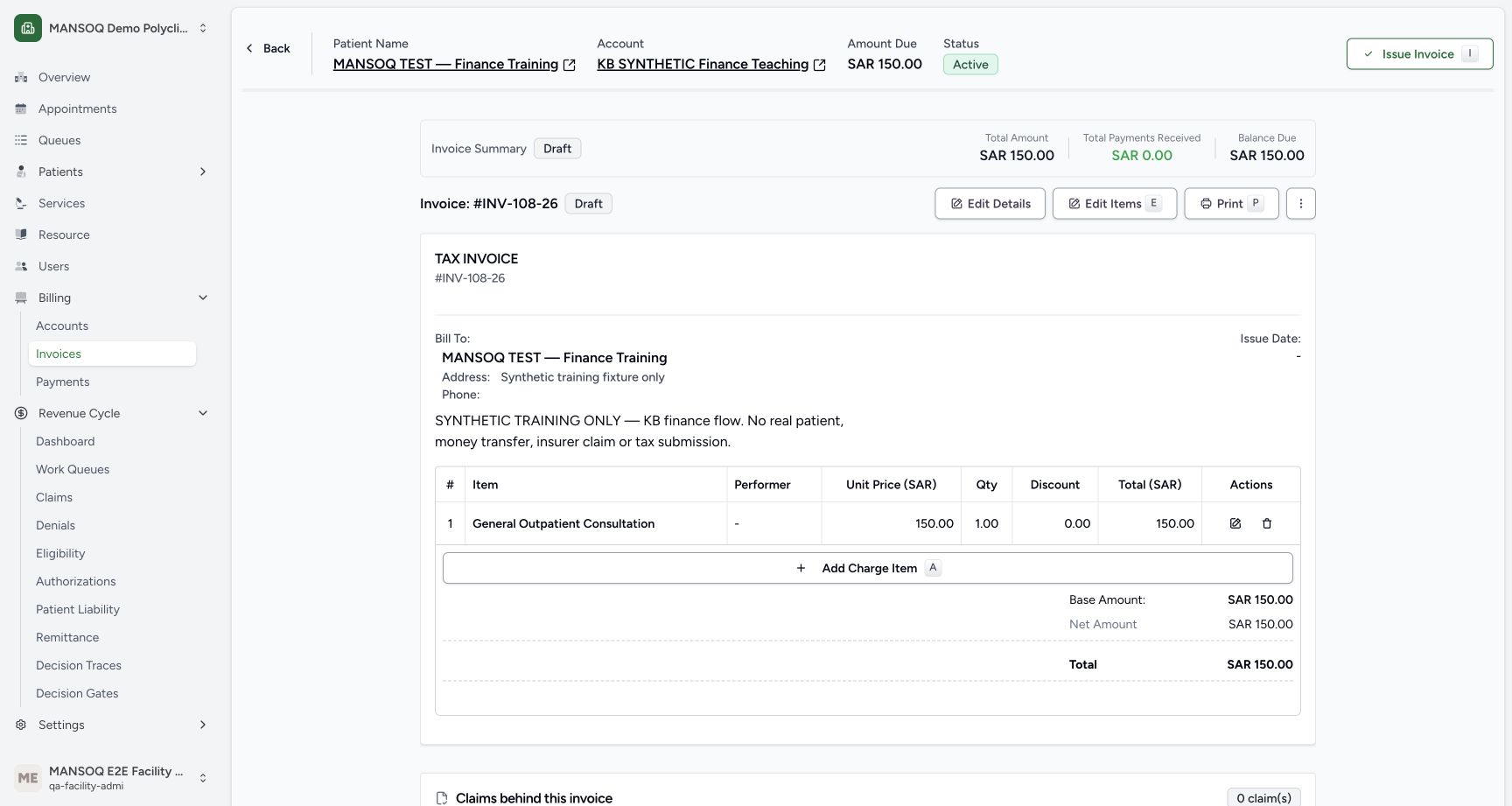Click the Users sidebar icon
The width and height of the screenshot is (1512, 806).
(21, 266)
